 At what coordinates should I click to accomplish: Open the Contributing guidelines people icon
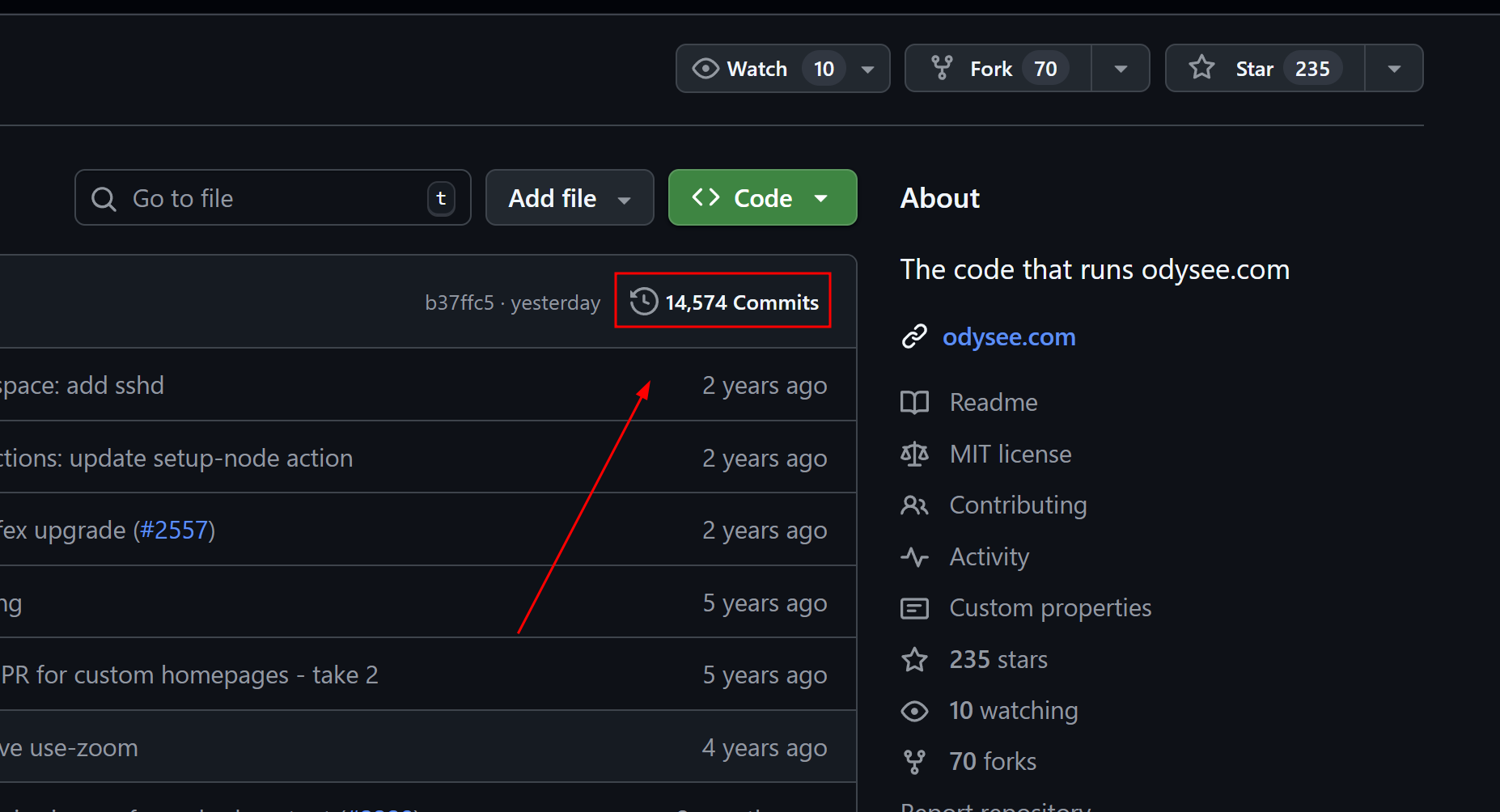915,505
